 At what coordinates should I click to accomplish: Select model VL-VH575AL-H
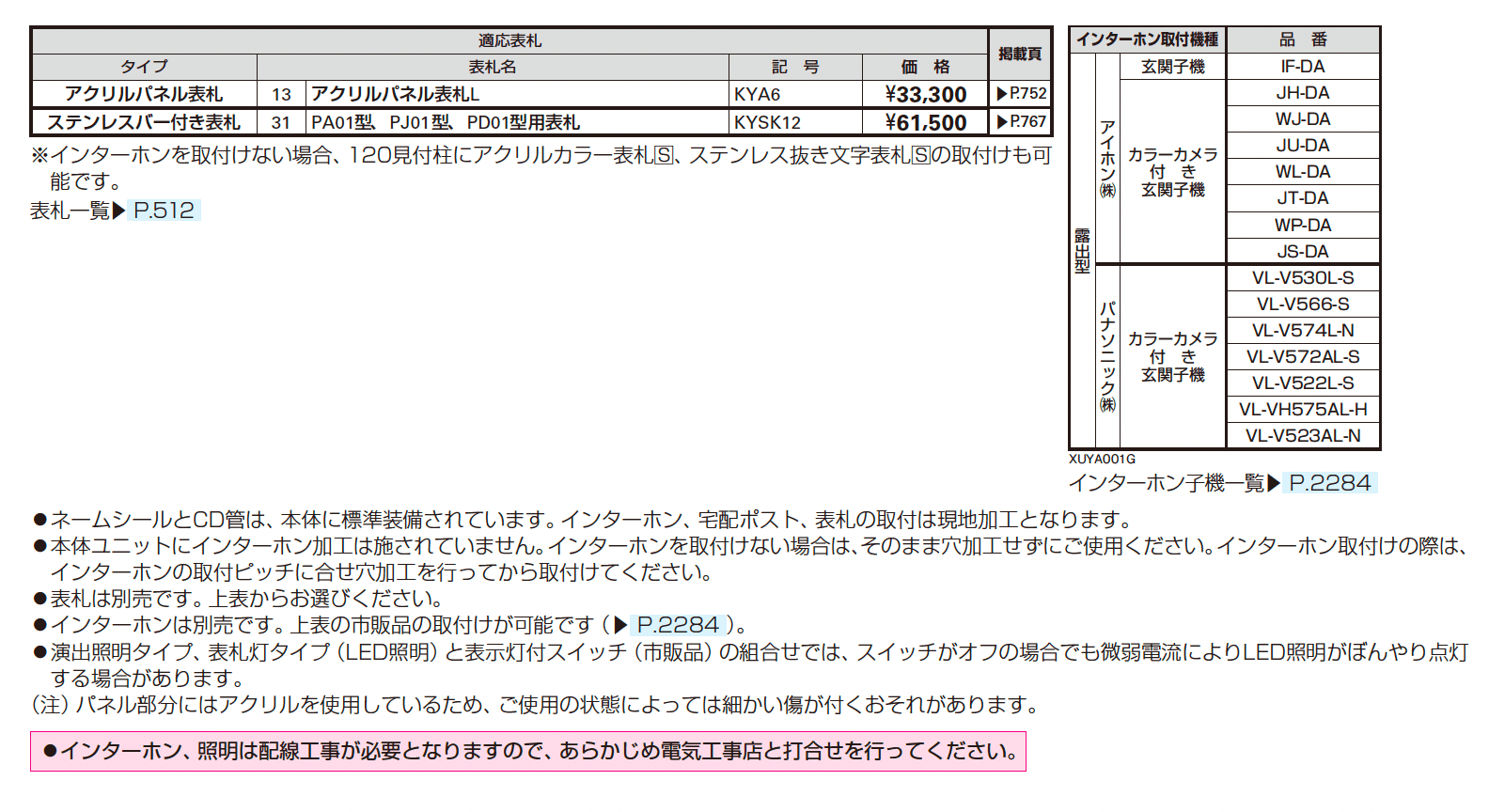click(x=1303, y=409)
